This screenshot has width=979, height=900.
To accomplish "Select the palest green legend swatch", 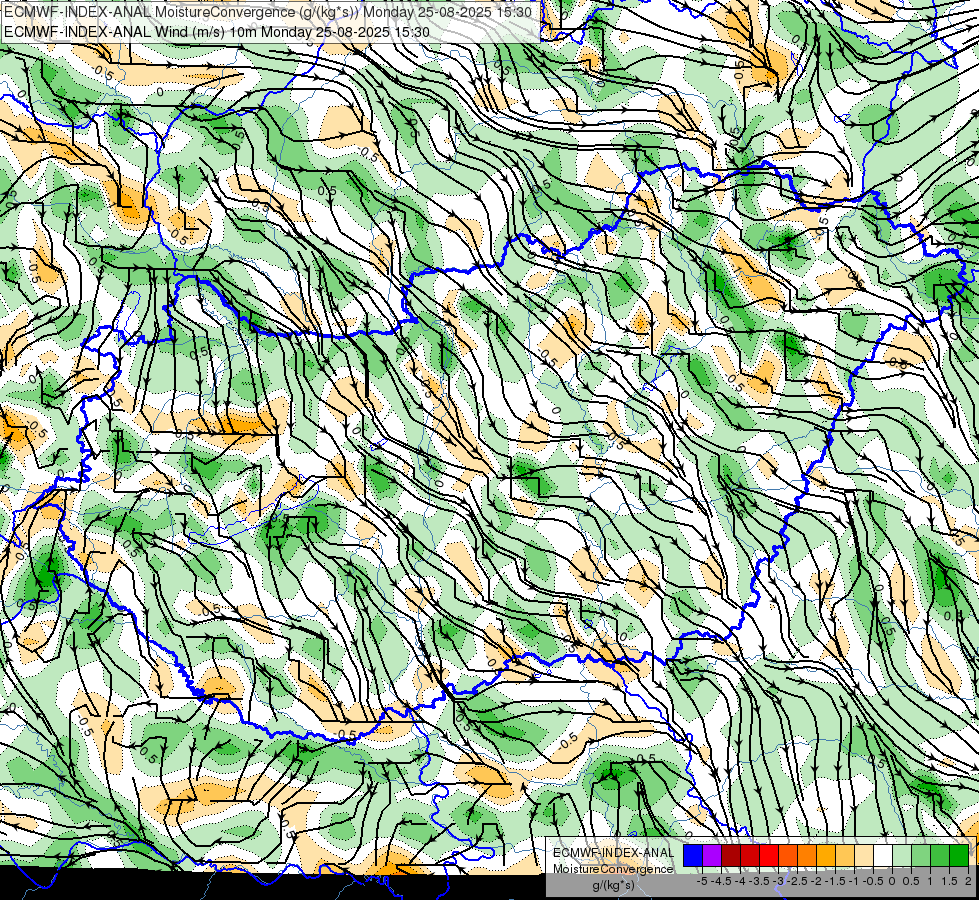I will coord(902,855).
